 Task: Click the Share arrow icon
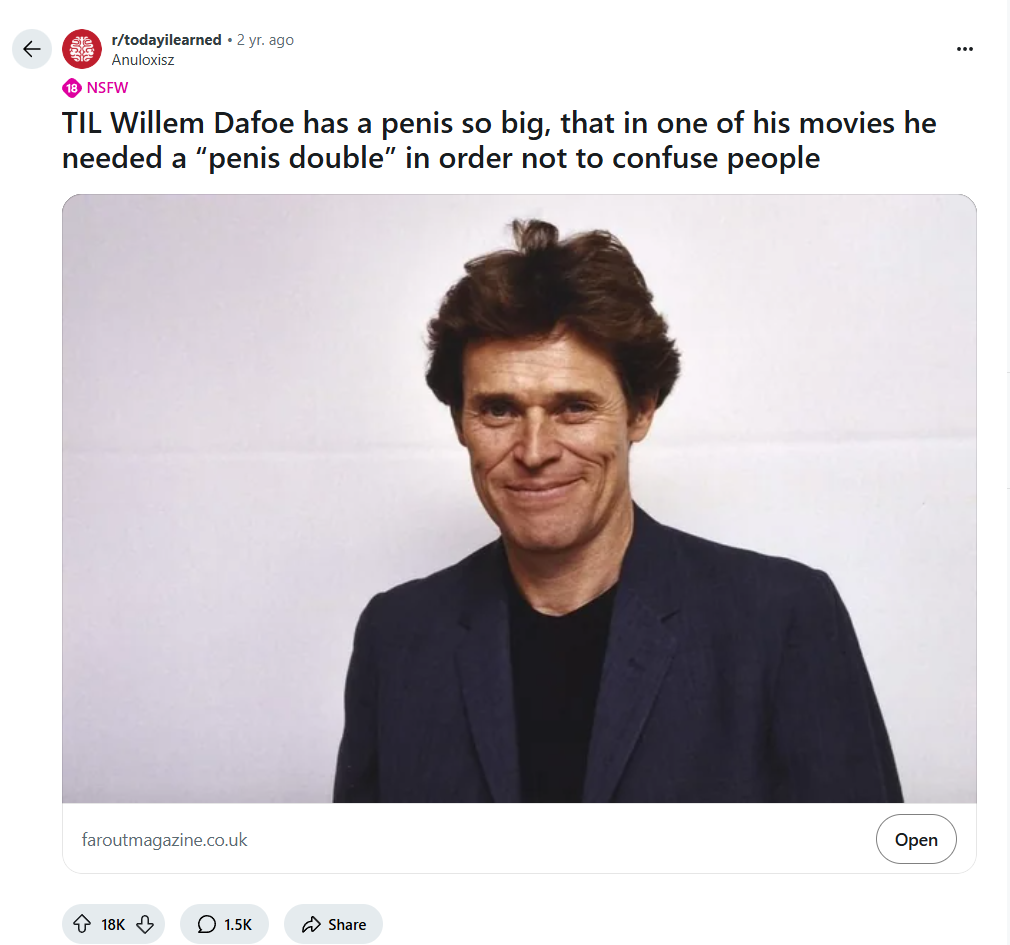point(311,924)
